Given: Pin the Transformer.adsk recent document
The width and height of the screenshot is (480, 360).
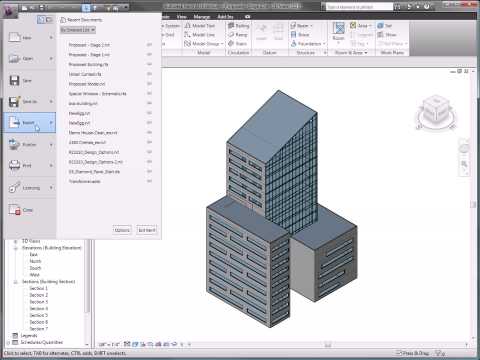Looking at the screenshot, I should coord(149,181).
